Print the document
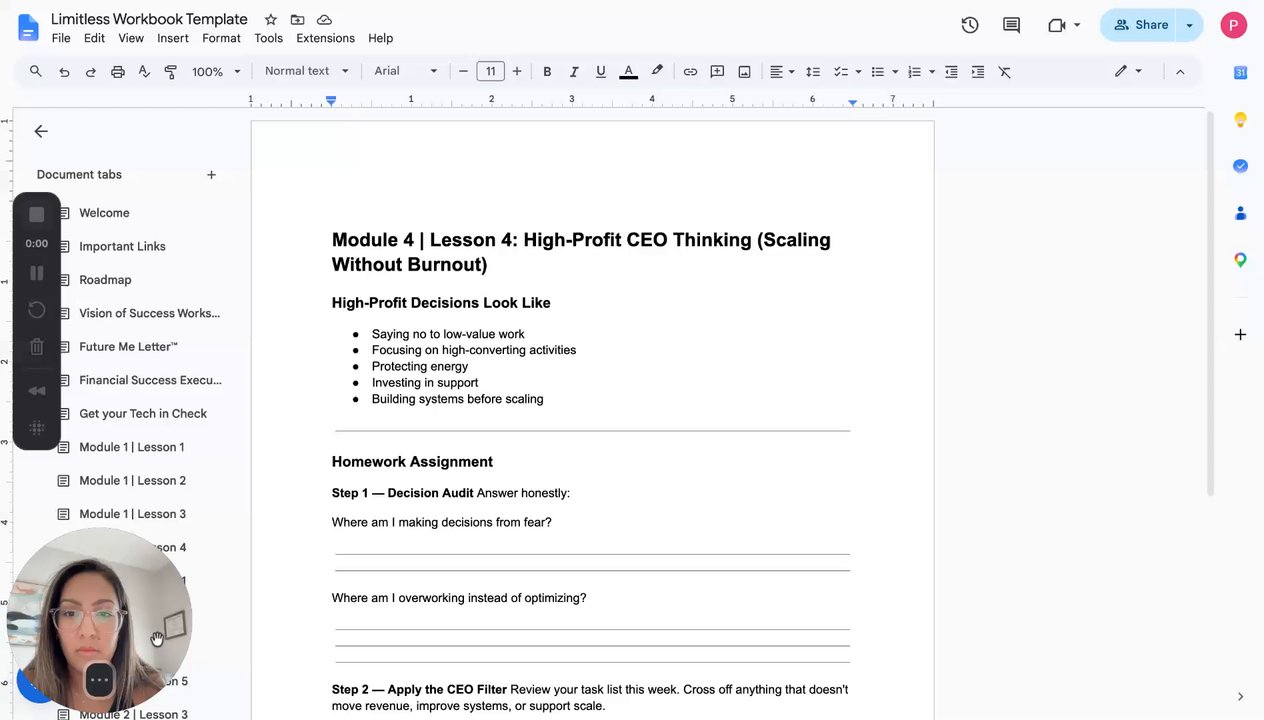1264x720 pixels. pyautogui.click(x=117, y=71)
